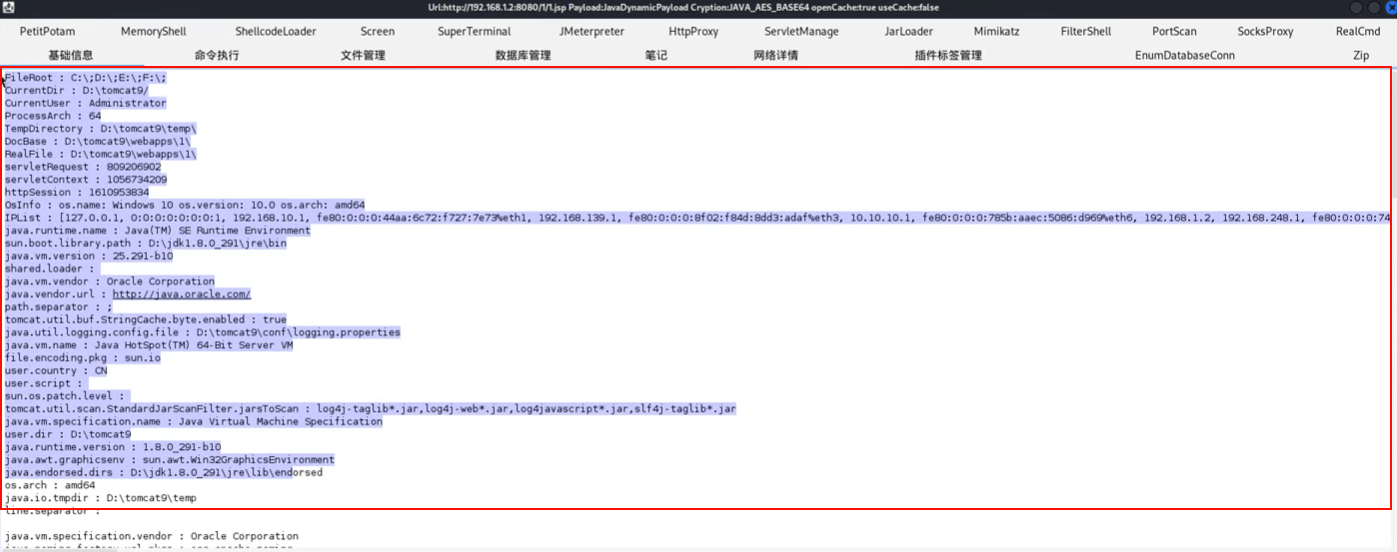Screen dimensions: 1397x552
Task: Open the 网络详情 tab
Action: [776, 55]
